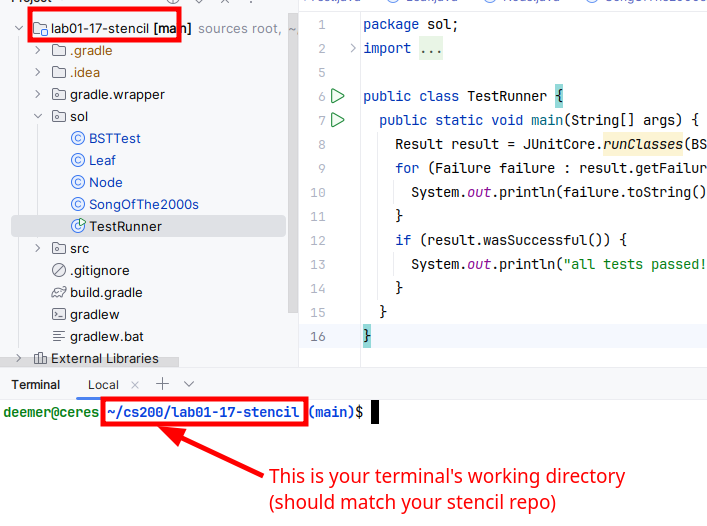Viewport: 707px width, 526px height.
Task: Select the build.gradle file
Action: coord(106,293)
